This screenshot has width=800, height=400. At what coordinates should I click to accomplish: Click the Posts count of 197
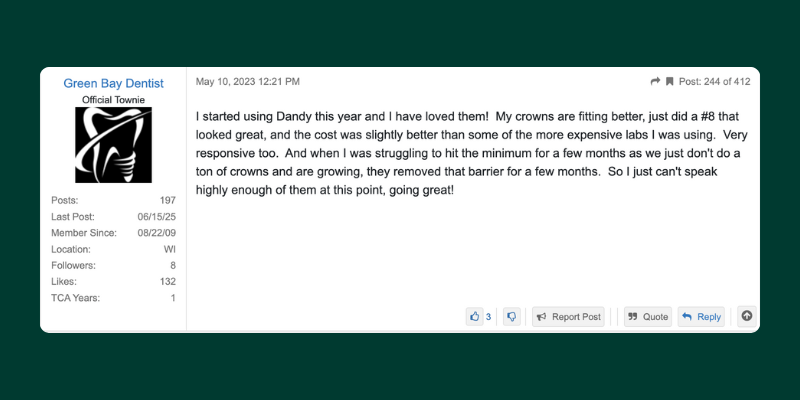[x=167, y=200]
